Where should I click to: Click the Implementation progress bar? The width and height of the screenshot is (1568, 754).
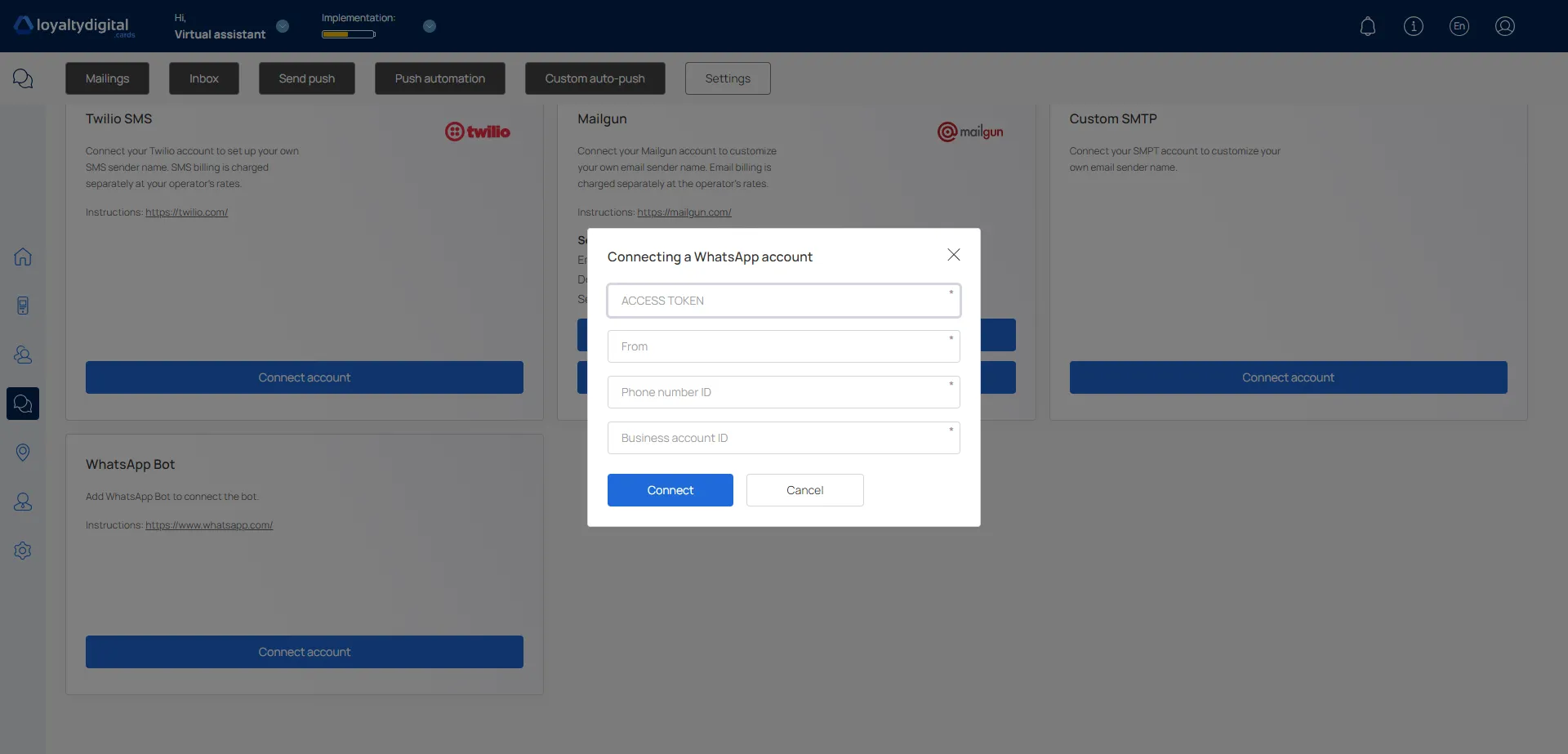tap(349, 34)
